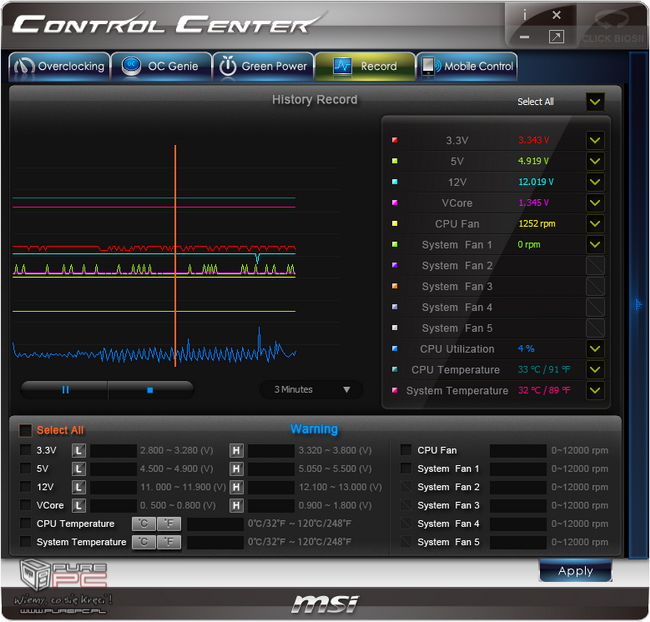Apply the warning settings
The width and height of the screenshot is (650, 622).
tap(575, 571)
